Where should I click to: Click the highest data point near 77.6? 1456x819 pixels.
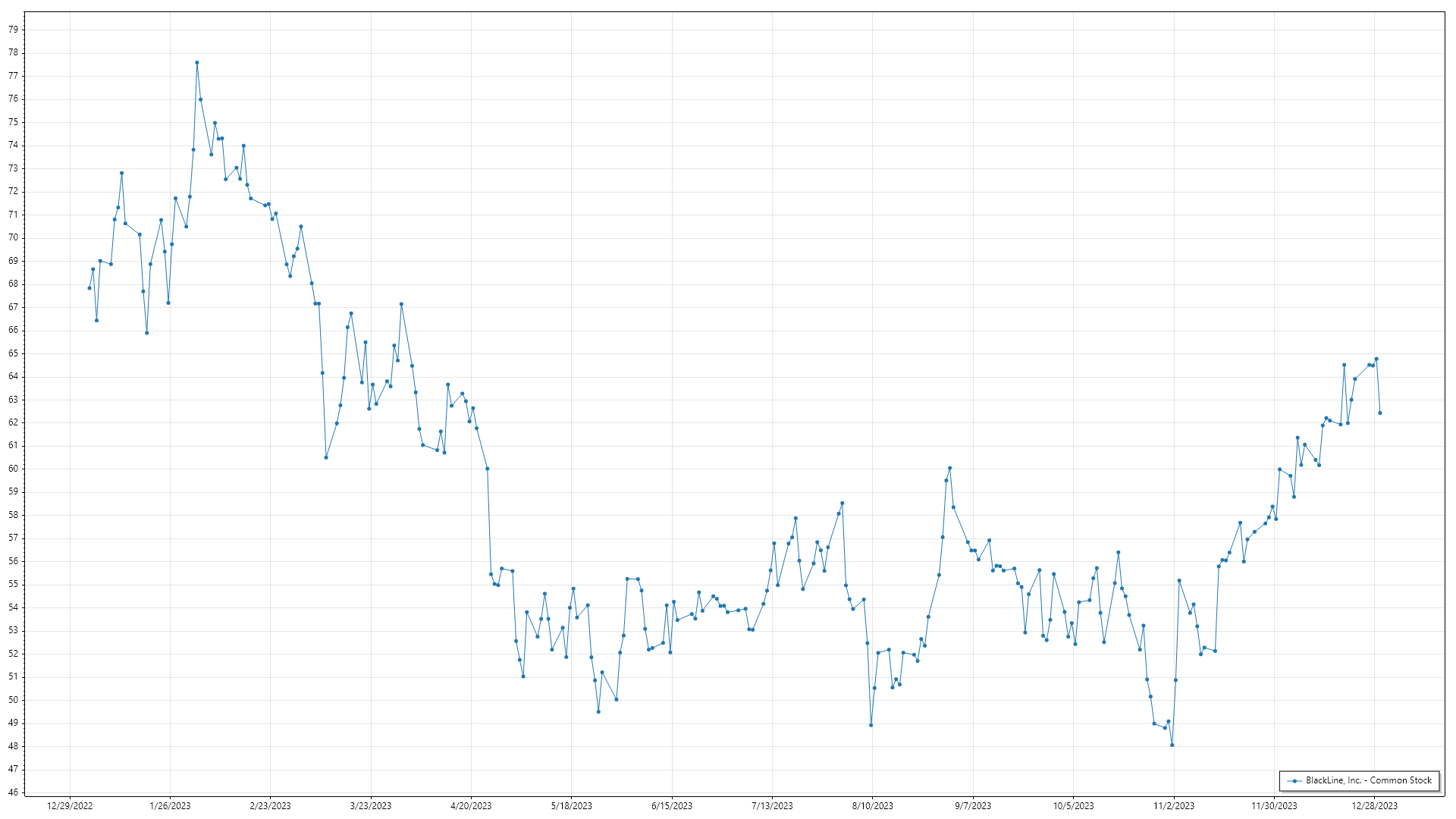point(196,63)
